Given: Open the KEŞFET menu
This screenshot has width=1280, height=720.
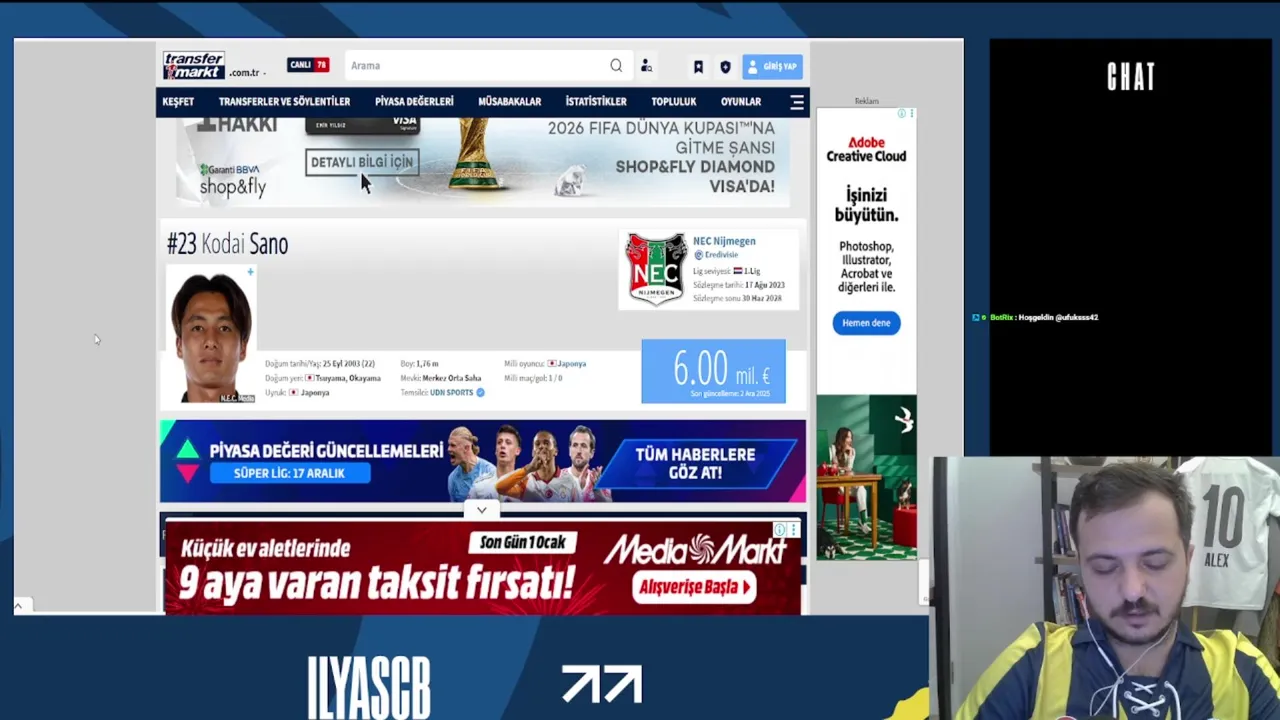Looking at the screenshot, I should pyautogui.click(x=178, y=101).
